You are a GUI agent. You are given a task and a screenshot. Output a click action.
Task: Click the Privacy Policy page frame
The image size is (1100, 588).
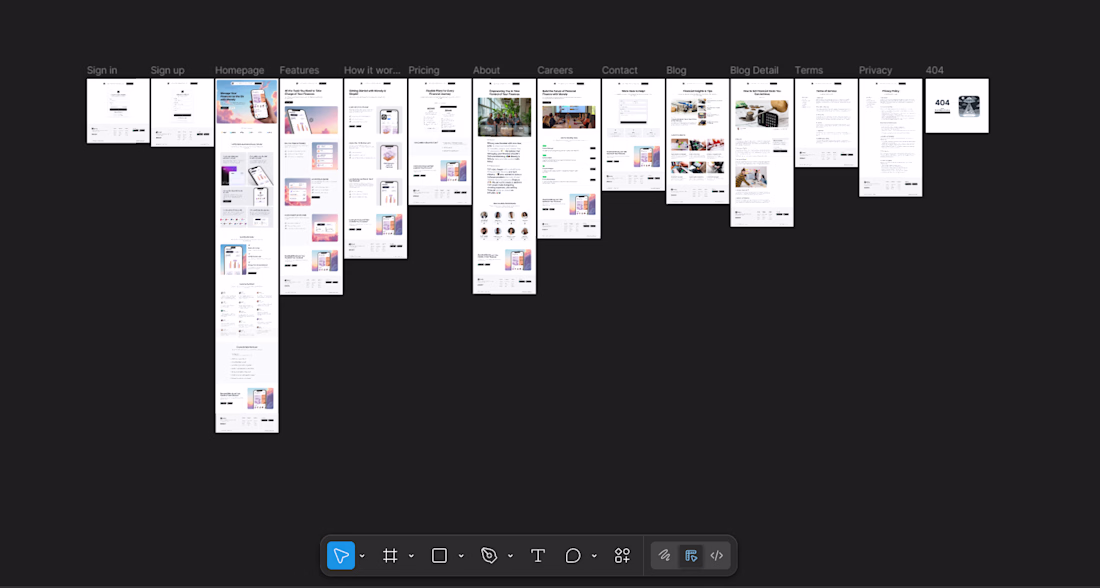pos(891,138)
